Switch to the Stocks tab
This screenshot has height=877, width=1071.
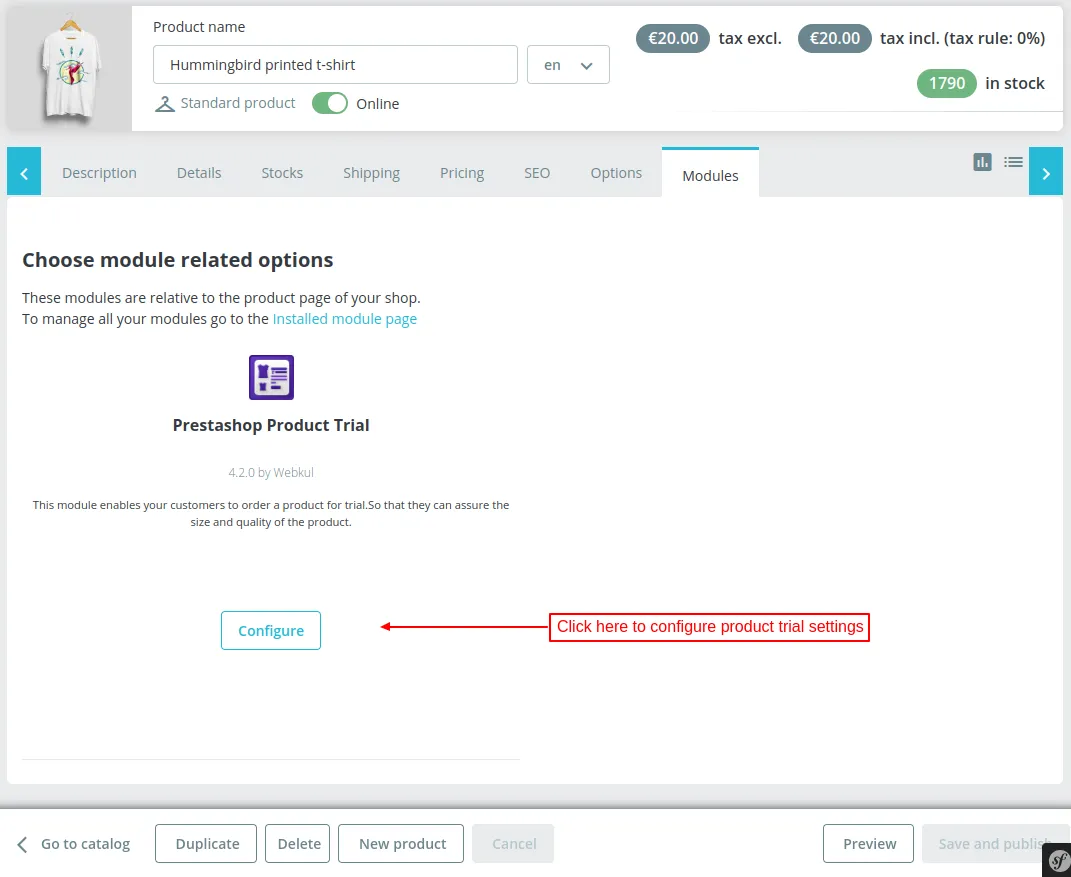pyautogui.click(x=282, y=173)
